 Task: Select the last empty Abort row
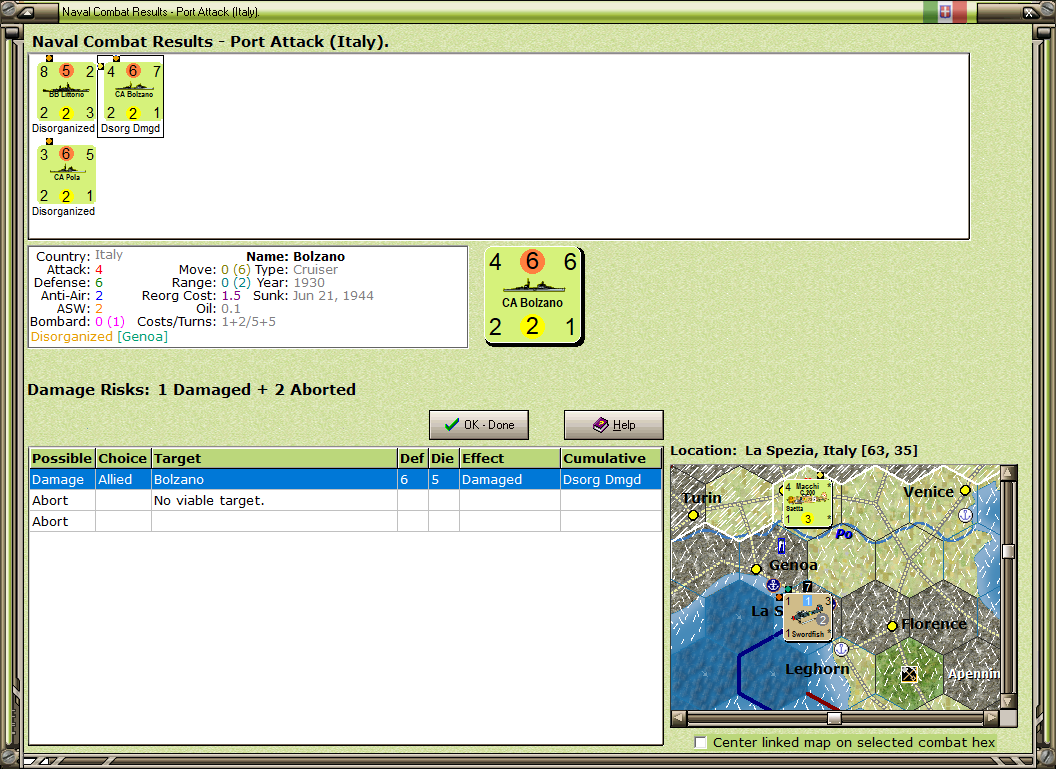(345, 521)
